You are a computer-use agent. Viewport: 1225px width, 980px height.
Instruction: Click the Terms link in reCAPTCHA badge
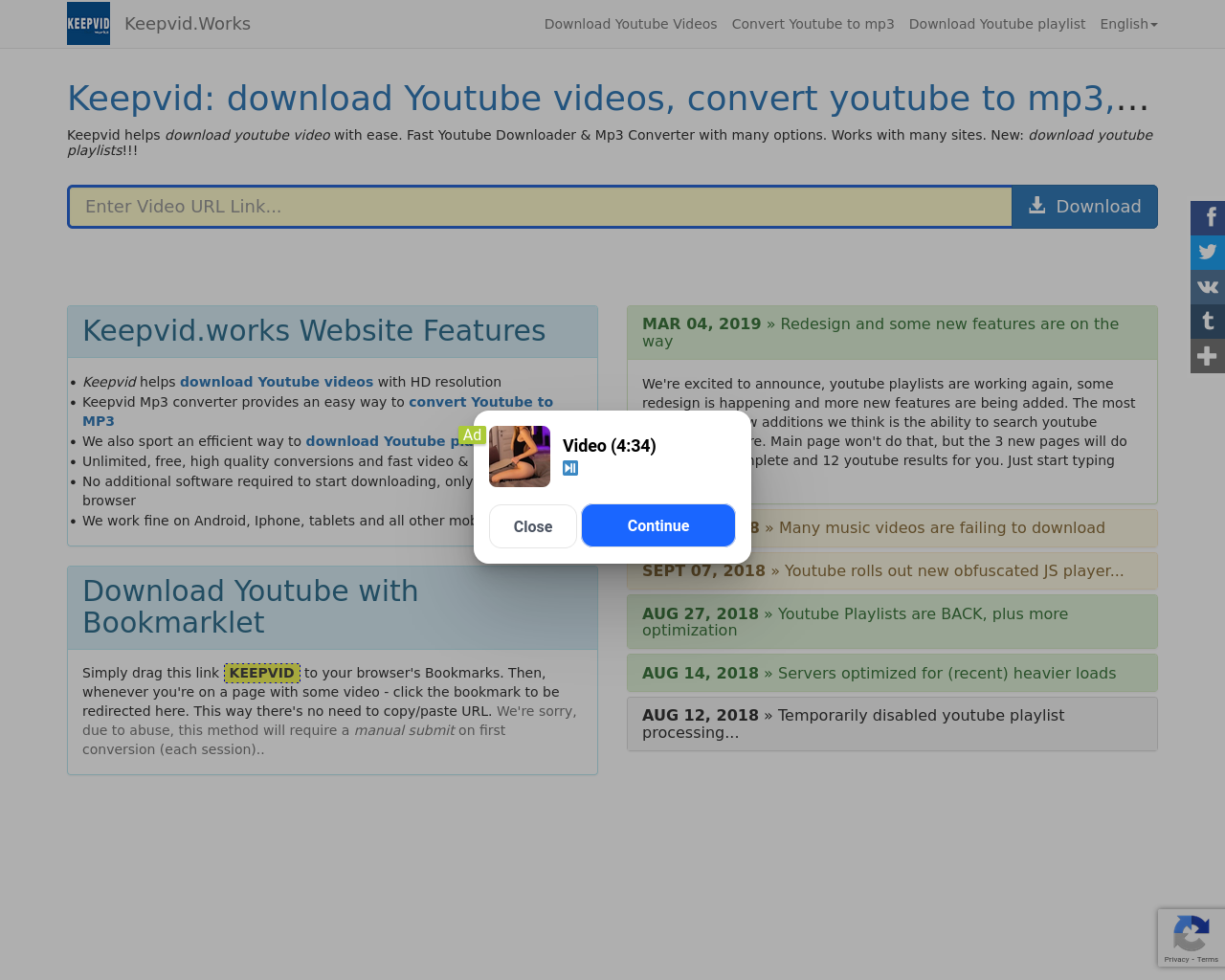coord(1208,959)
